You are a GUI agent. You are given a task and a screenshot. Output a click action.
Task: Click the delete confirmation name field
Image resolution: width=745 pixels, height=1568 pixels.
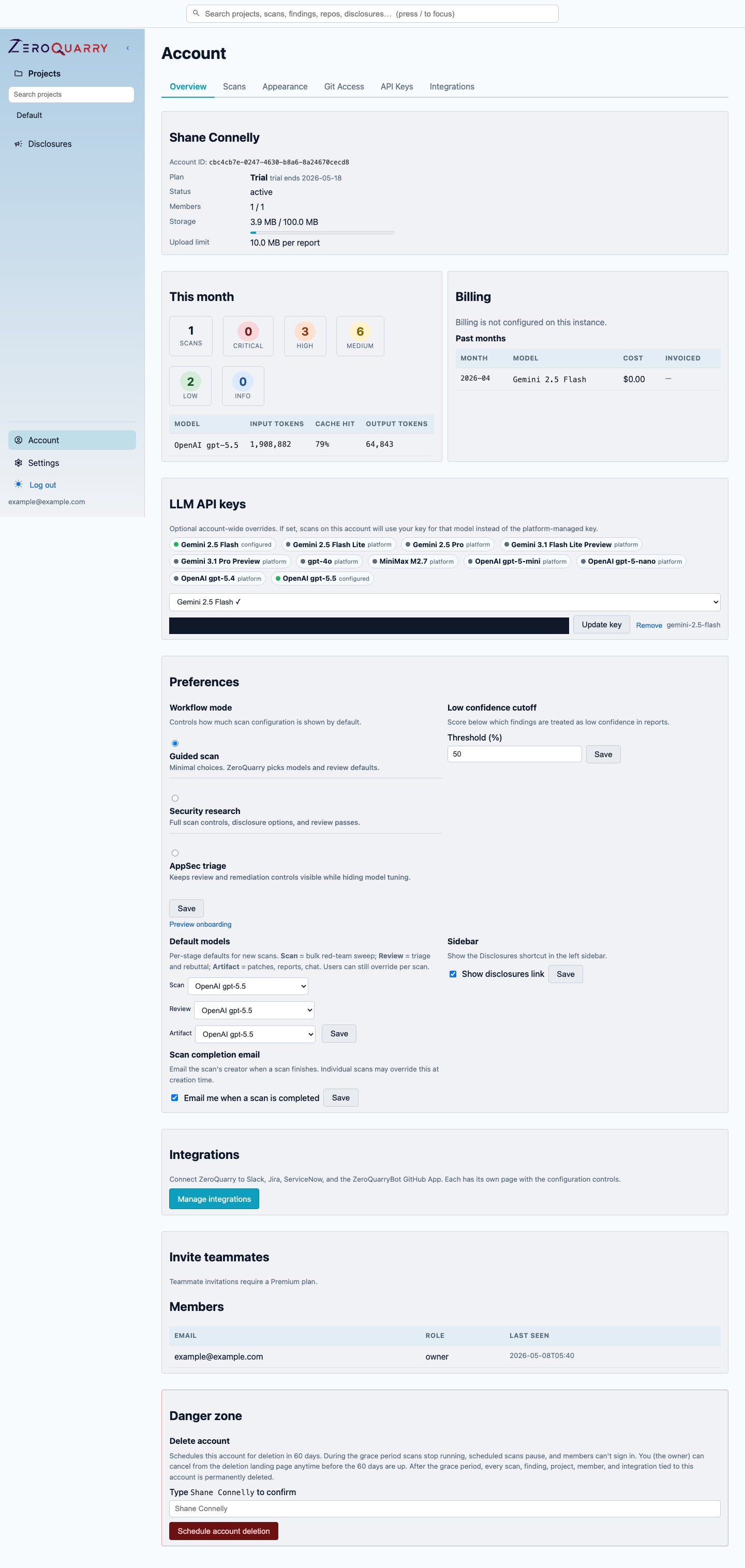click(x=445, y=1509)
